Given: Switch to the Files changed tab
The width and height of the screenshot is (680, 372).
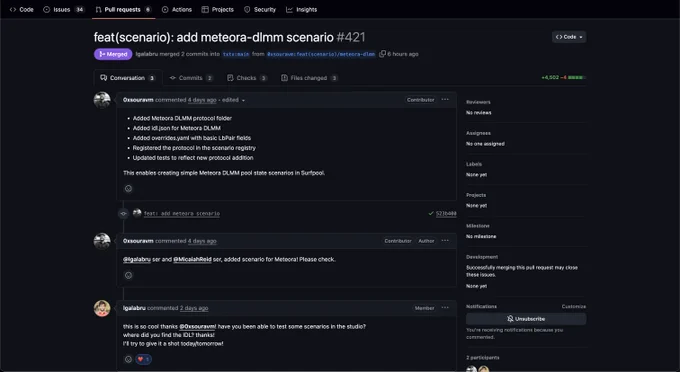Looking at the screenshot, I should pos(309,78).
